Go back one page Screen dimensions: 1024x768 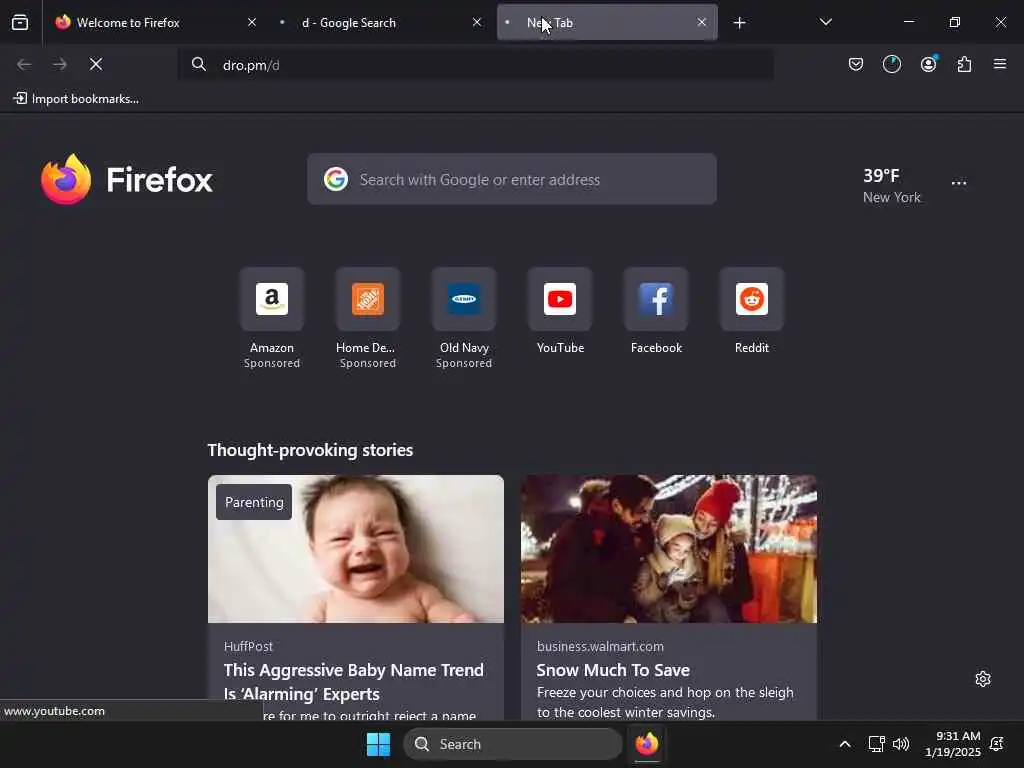pos(24,64)
